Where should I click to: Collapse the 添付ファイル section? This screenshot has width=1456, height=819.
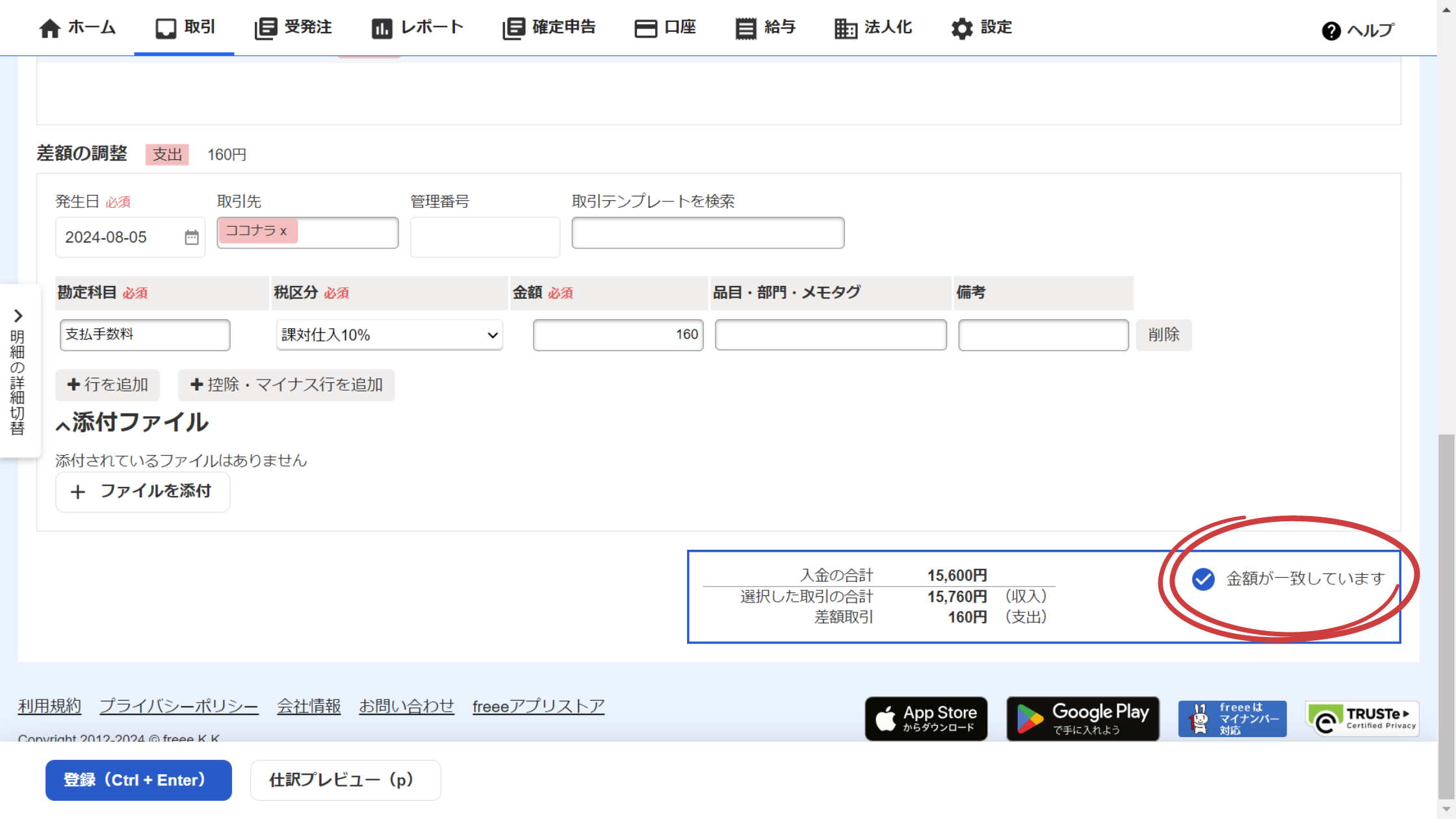point(63,425)
